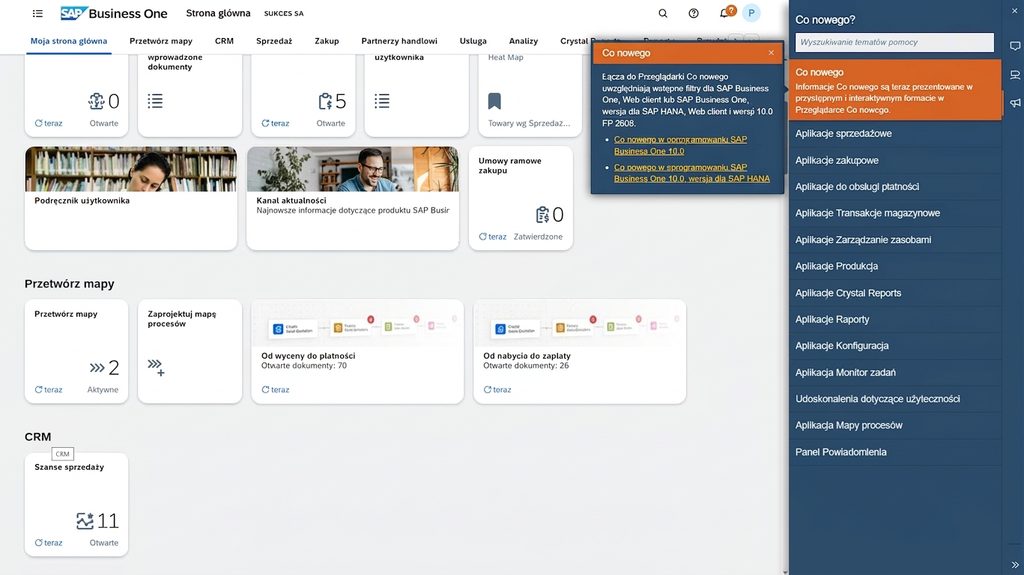The width and height of the screenshot is (1024, 575).
Task: Refresh the Przetwórz mapy tile
Action: point(49,389)
